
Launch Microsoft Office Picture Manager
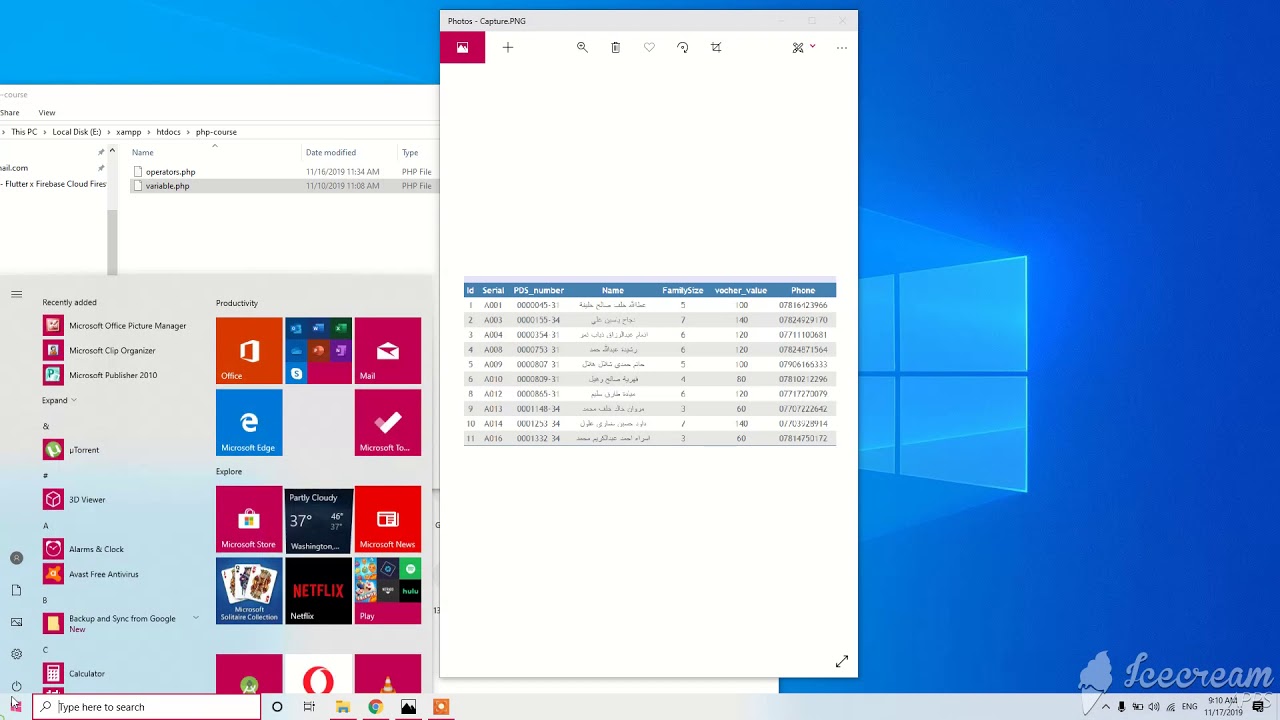pos(115,325)
